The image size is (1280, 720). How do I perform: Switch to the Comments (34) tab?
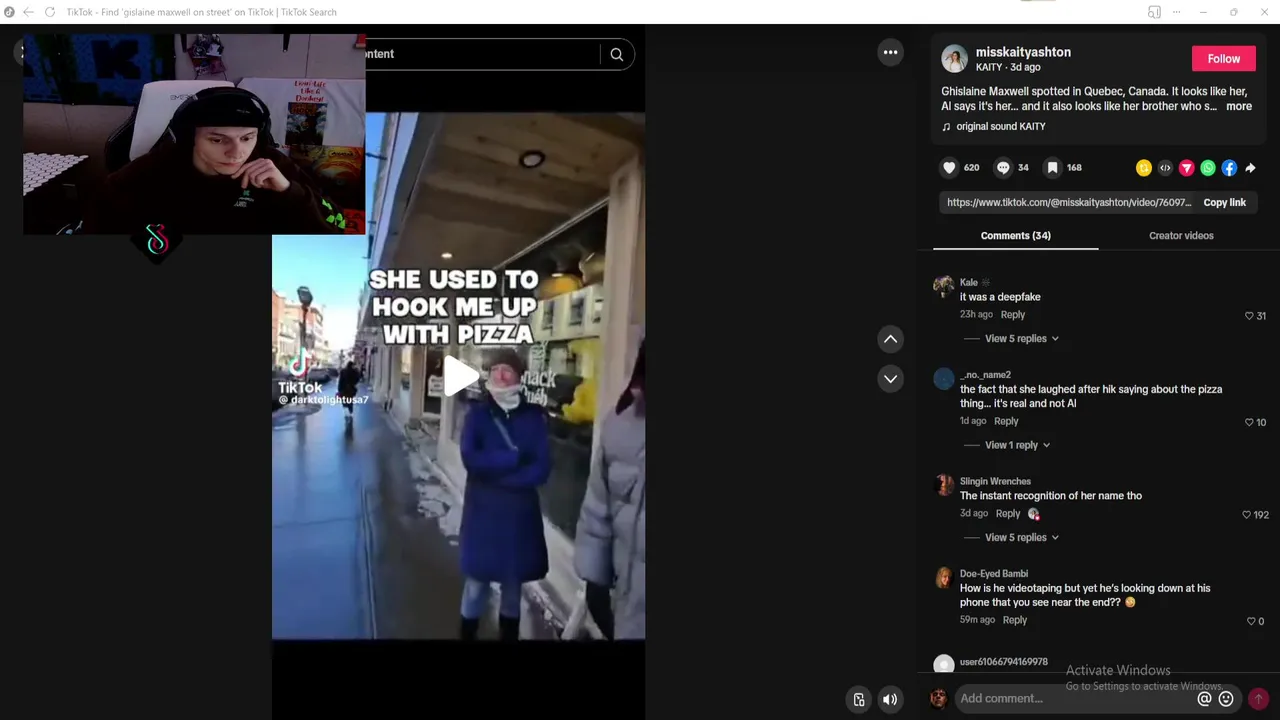click(1015, 236)
